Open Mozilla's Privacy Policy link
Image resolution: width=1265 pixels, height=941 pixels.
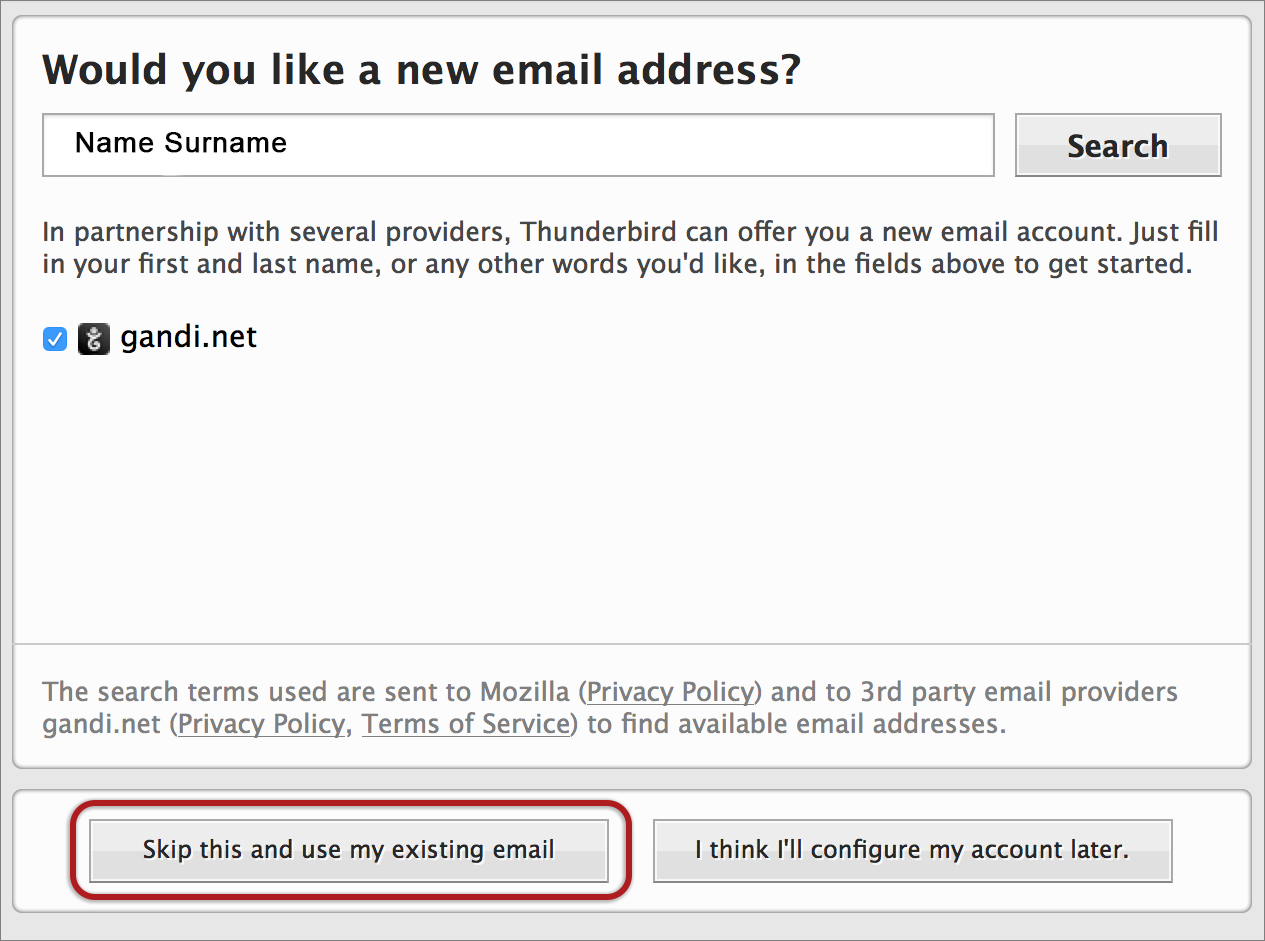click(670, 692)
